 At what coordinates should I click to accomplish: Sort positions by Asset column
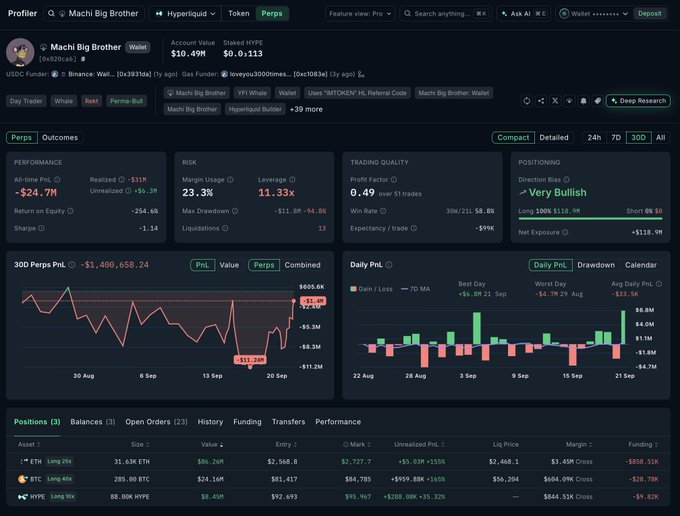pyautogui.click(x=29, y=444)
